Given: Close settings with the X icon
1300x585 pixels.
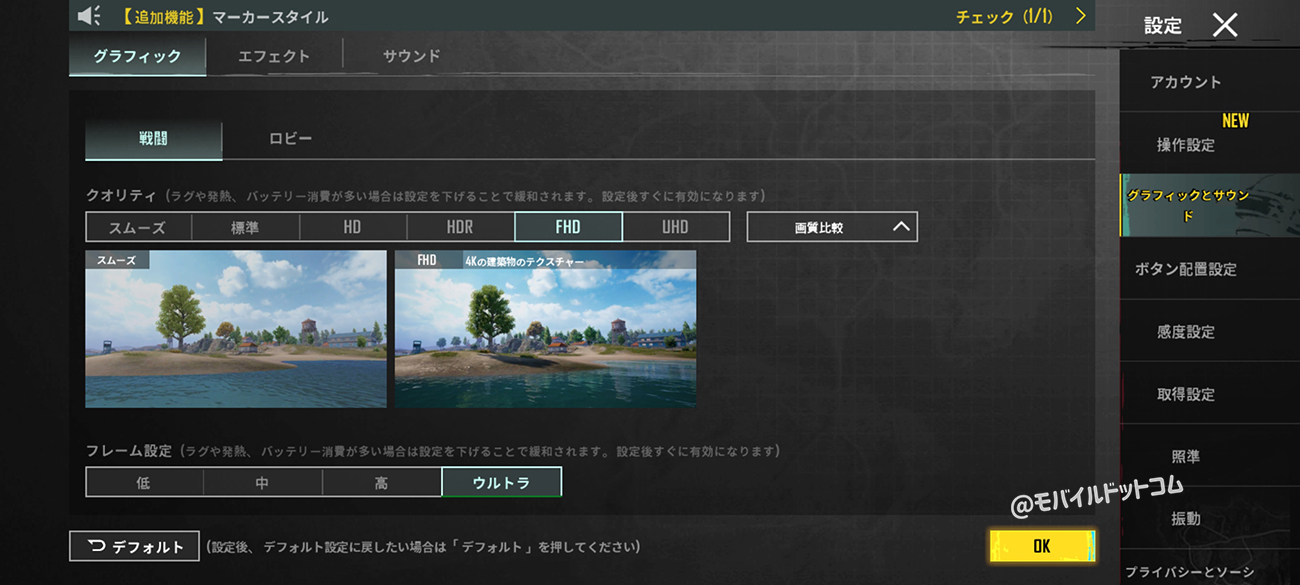Looking at the screenshot, I should 1225,25.
